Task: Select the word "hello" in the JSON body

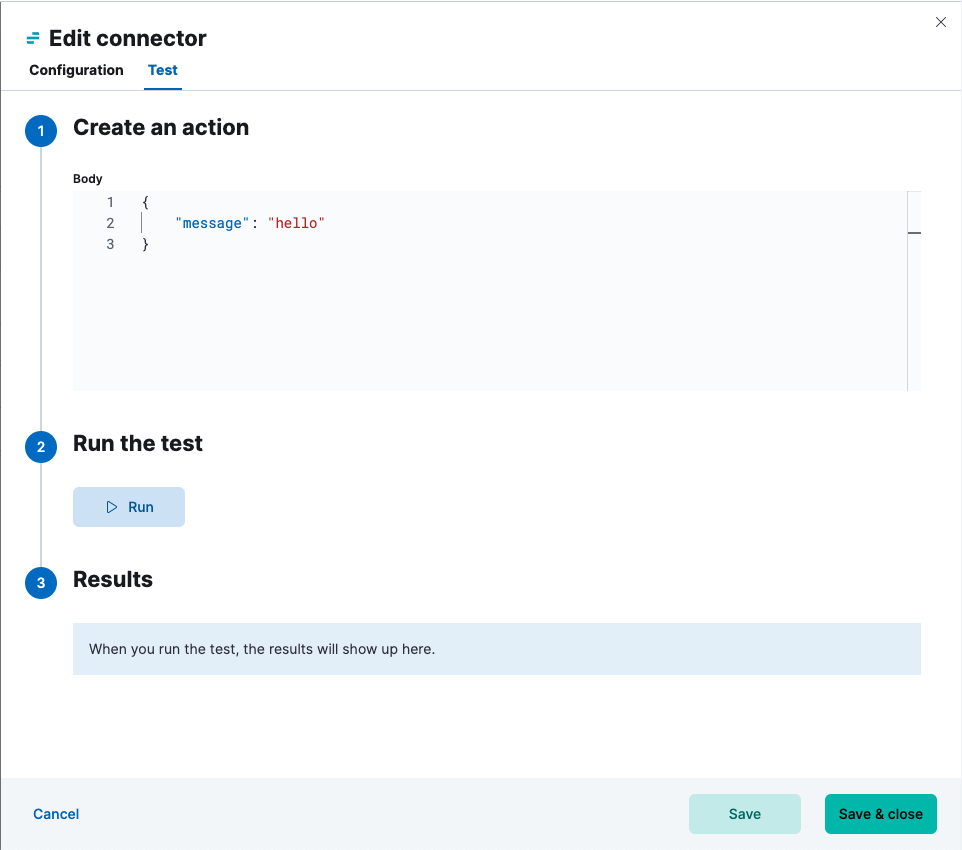Action: tap(296, 223)
